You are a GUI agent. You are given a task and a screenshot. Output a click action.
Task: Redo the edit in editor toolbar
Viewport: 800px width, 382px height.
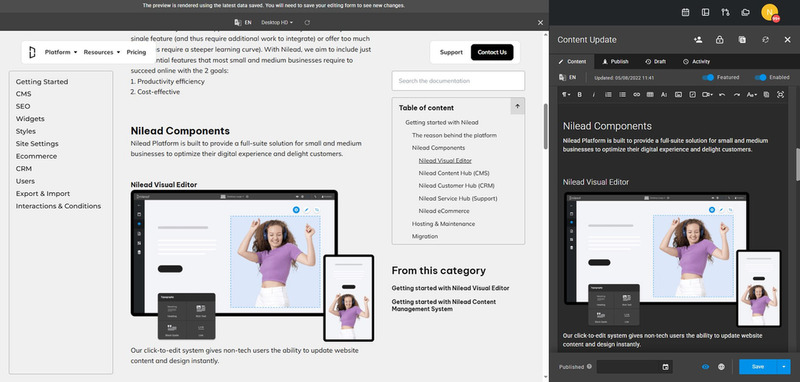click(737, 94)
